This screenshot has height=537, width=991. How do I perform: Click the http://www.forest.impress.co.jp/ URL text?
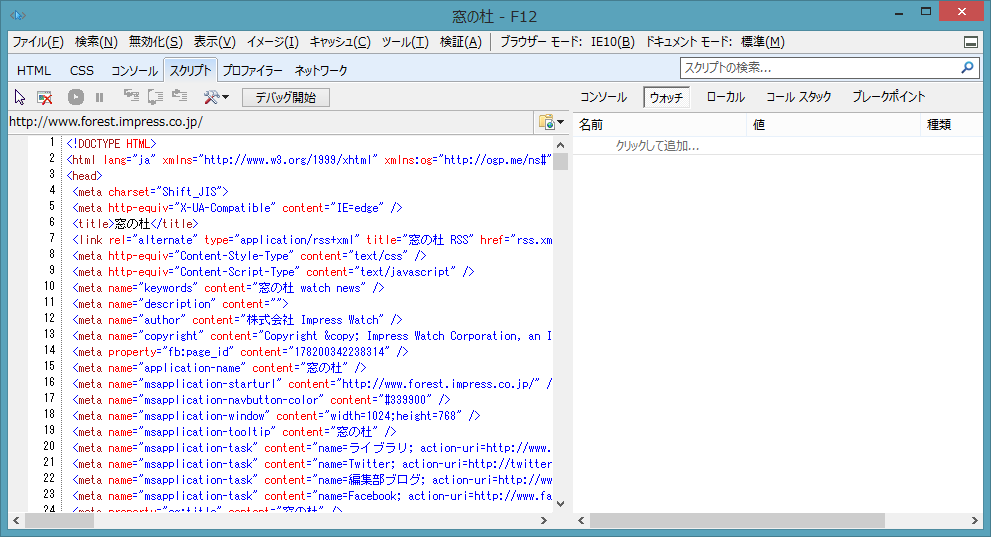pyautogui.click(x=106, y=121)
